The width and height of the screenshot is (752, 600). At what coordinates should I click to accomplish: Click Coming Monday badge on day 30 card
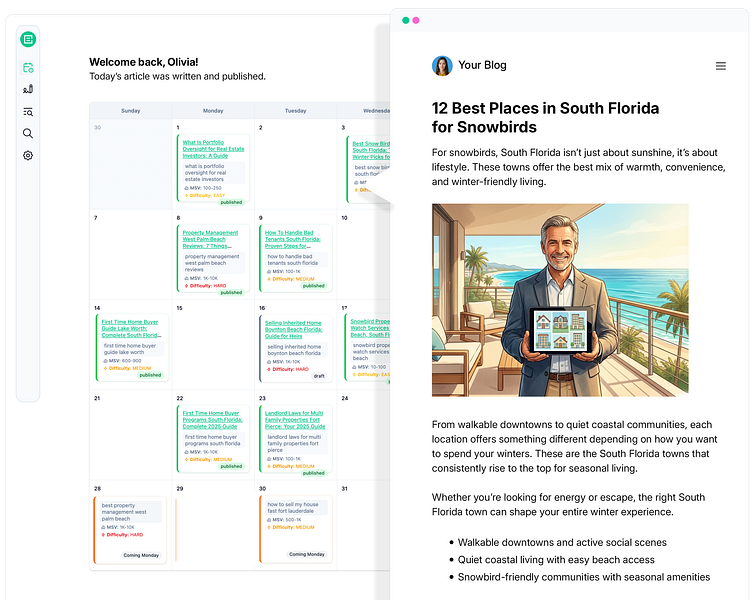tap(306, 554)
